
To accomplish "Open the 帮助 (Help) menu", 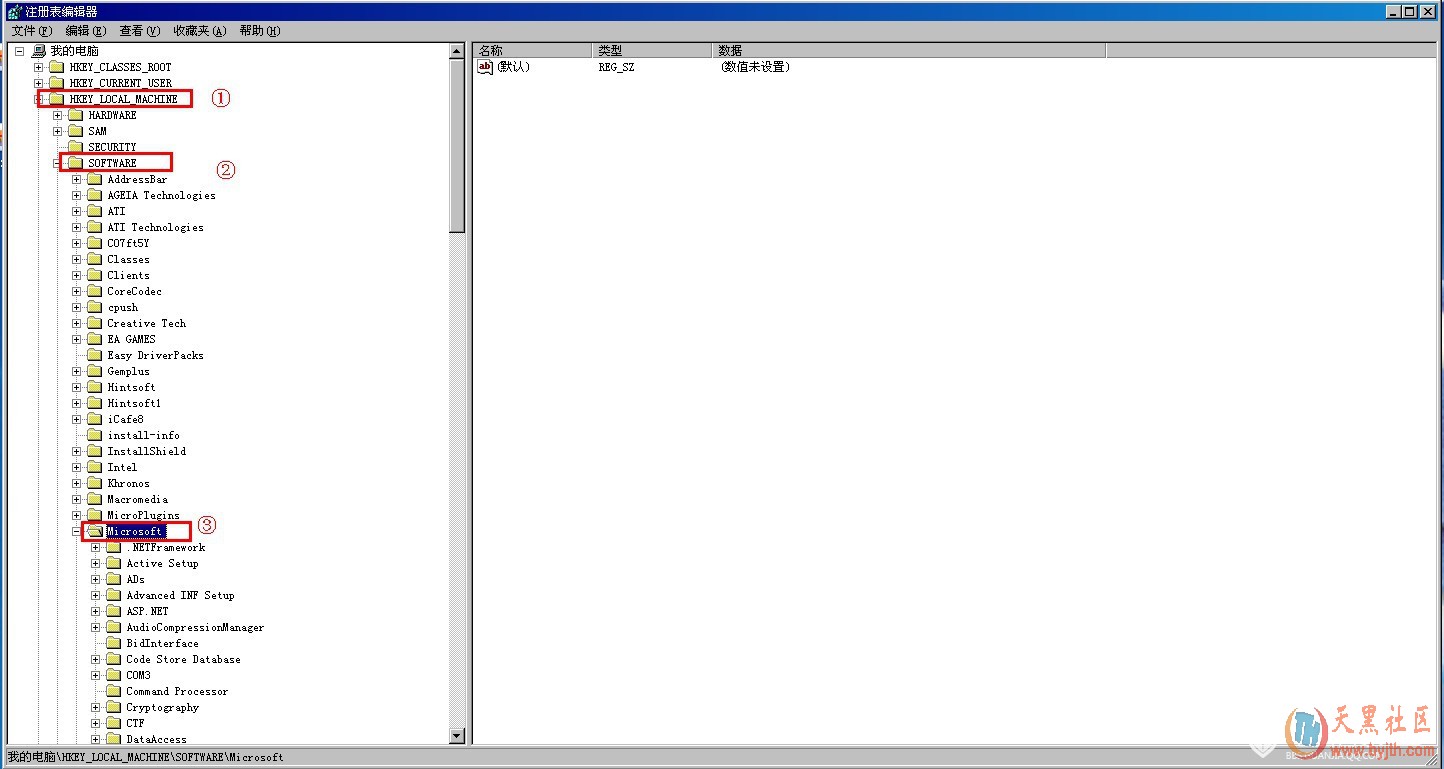I will pos(259,31).
